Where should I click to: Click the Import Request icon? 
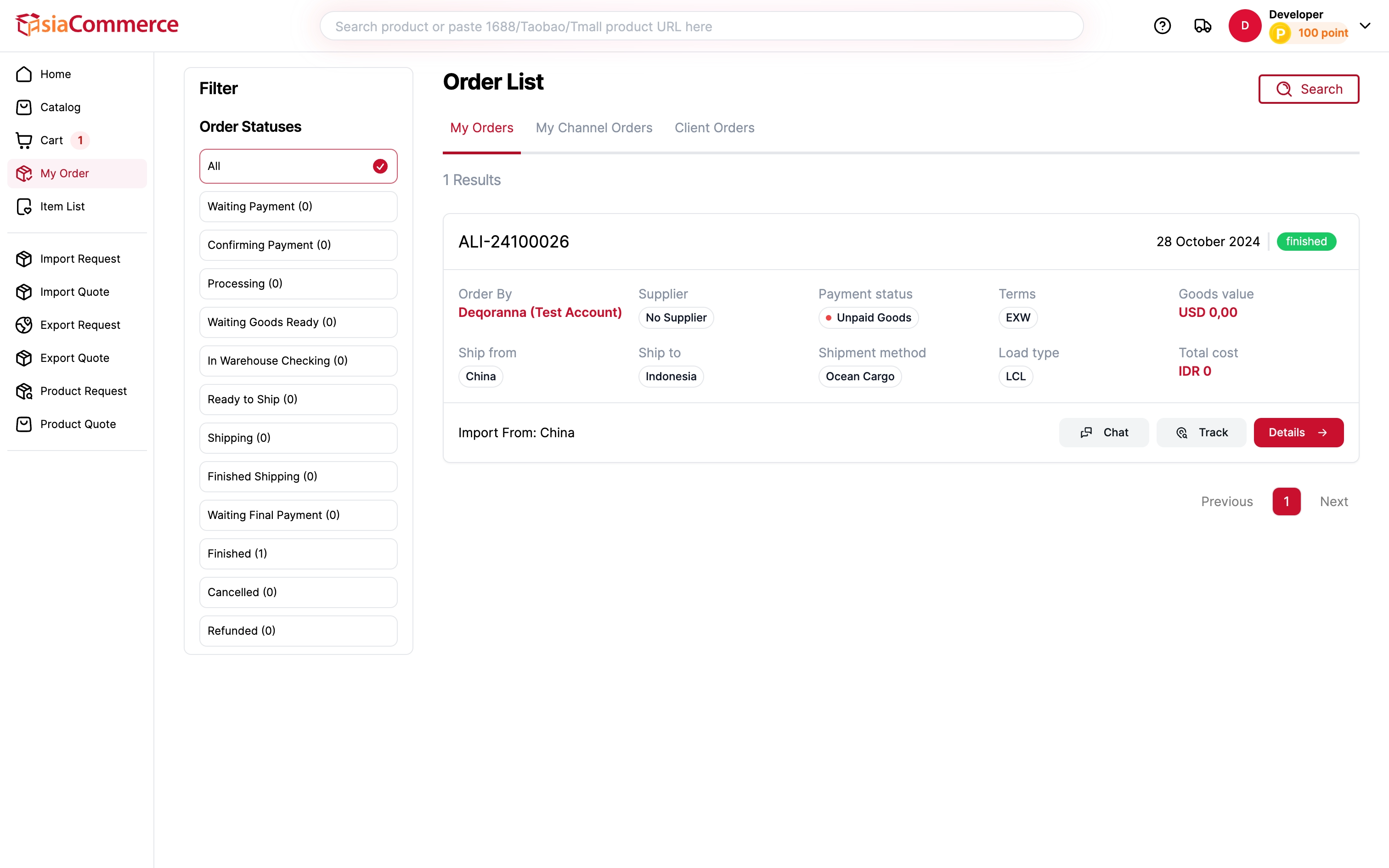(x=24, y=259)
